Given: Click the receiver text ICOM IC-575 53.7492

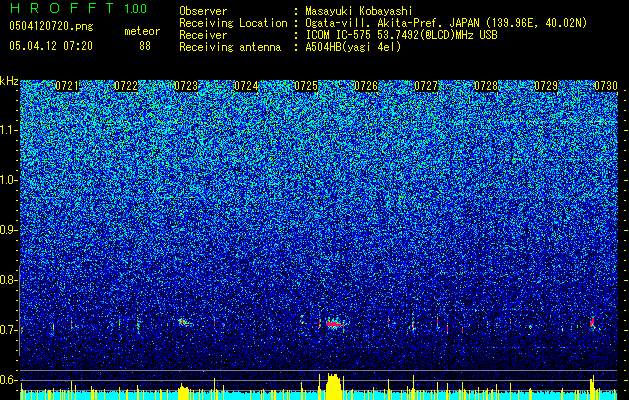Looking at the screenshot, I should pyautogui.click(x=402, y=35).
